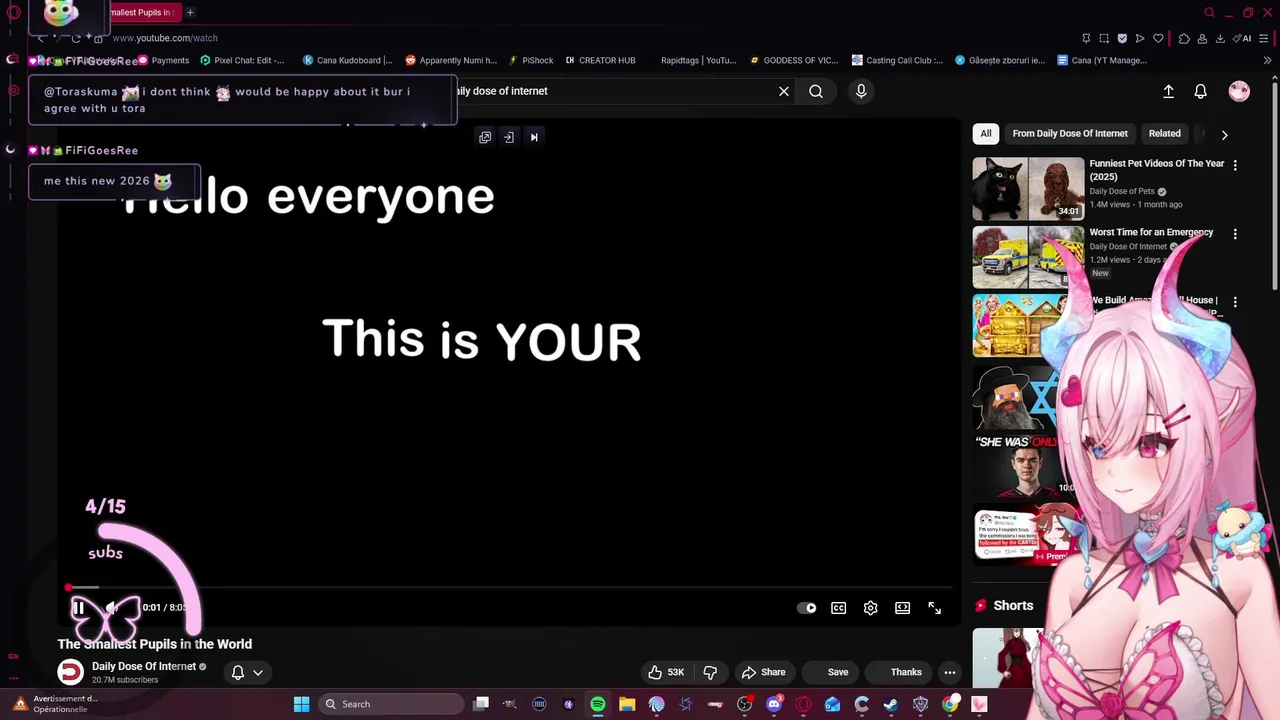Show more bookmarks overflow chevron
Viewport: 1280px width, 720px height.
(x=1267, y=60)
